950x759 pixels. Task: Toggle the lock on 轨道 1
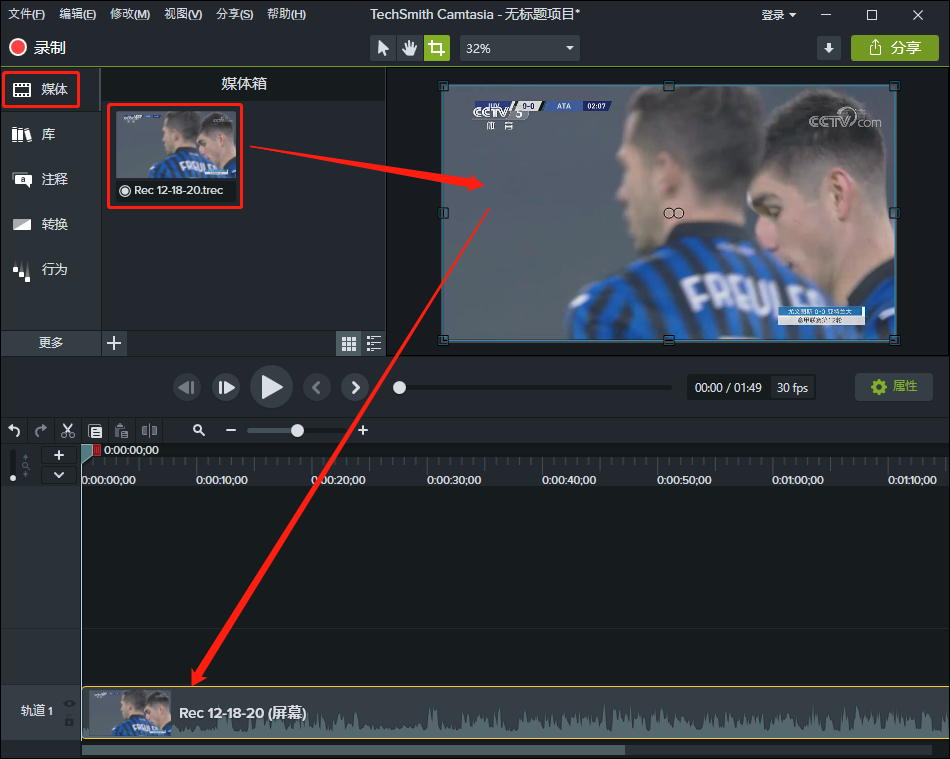(70, 720)
